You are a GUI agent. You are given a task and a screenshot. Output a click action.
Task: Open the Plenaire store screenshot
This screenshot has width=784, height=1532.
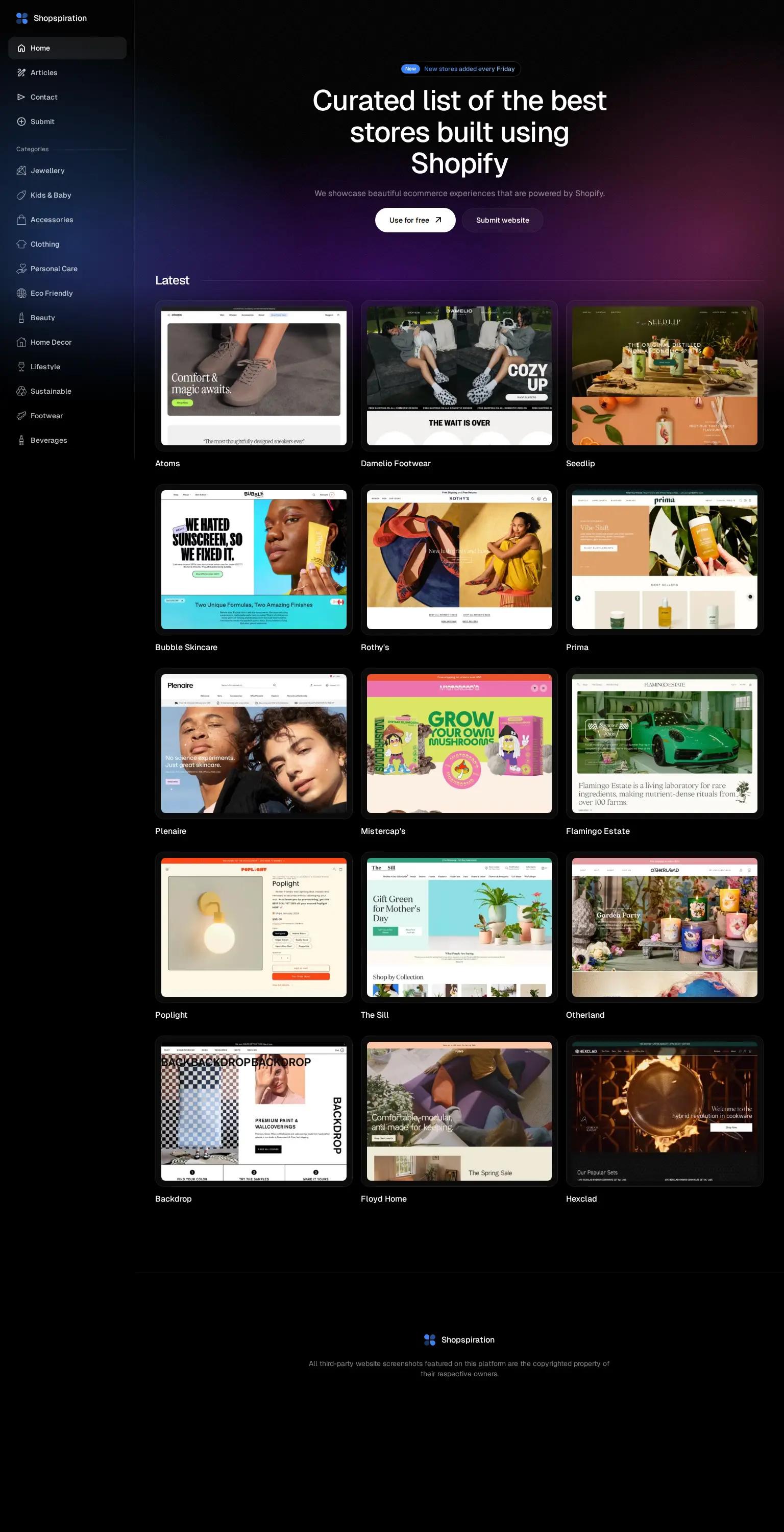pyautogui.click(x=254, y=744)
